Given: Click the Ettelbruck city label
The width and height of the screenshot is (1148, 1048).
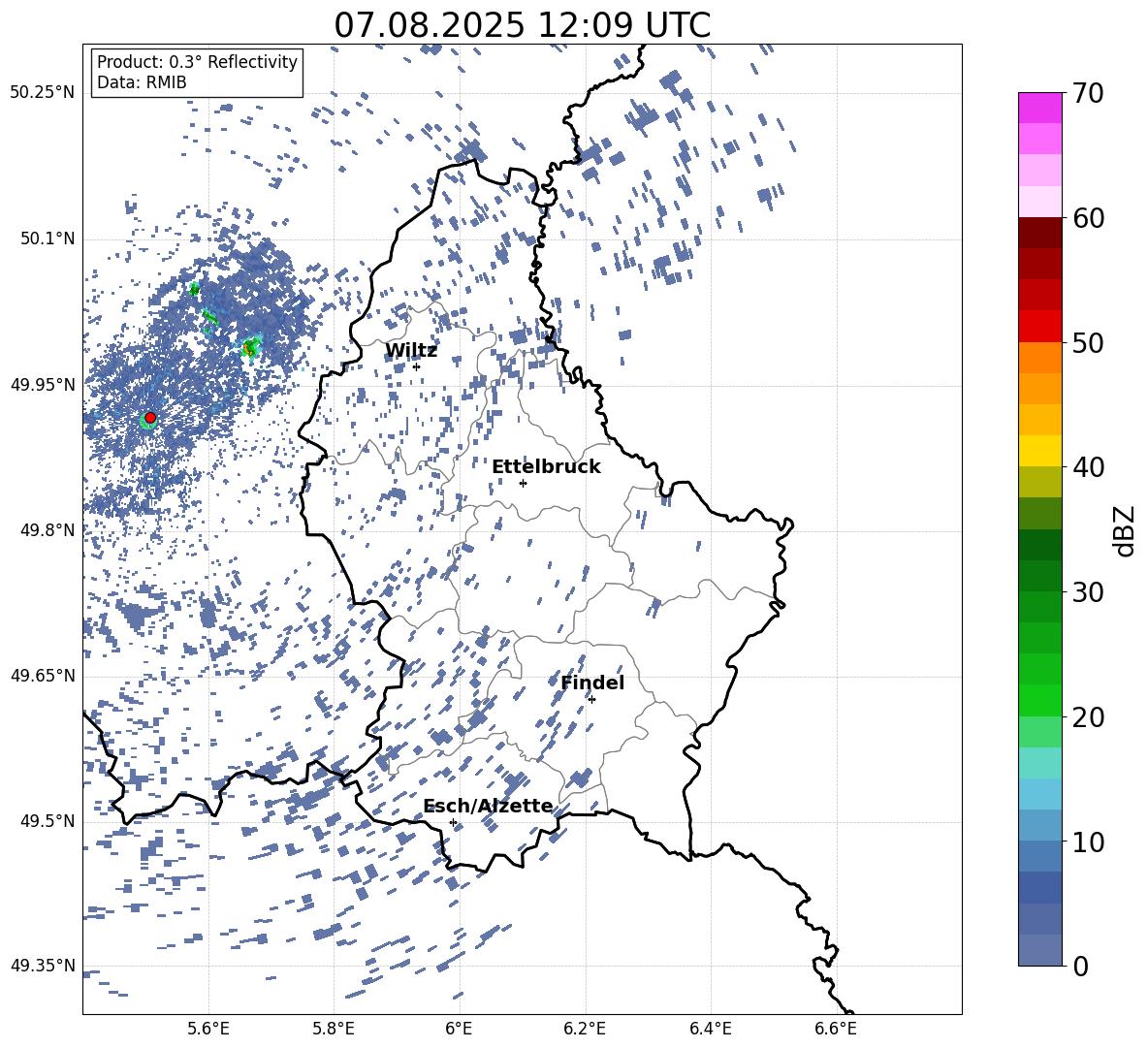Looking at the screenshot, I should point(546,467).
